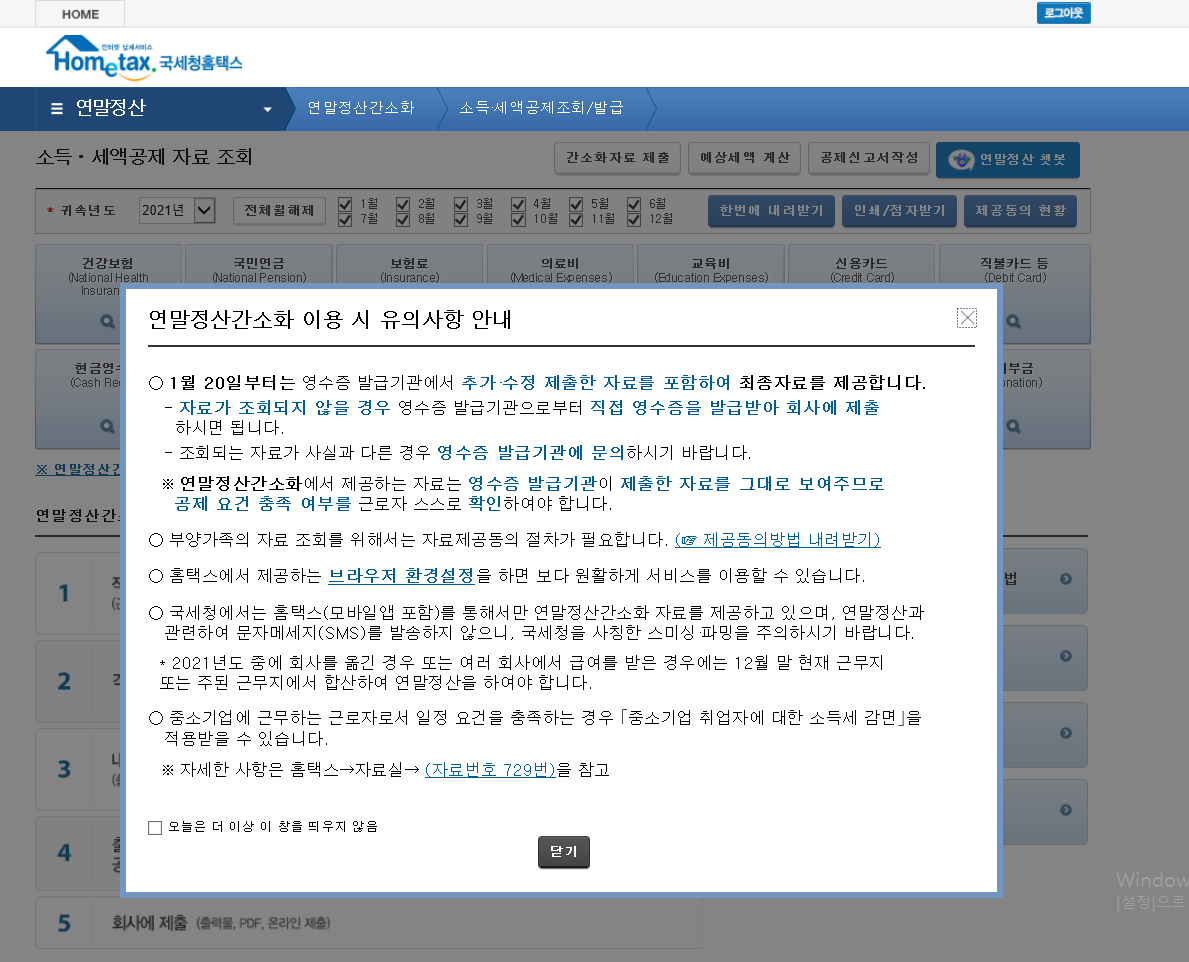Uncheck the 9월 checkbox

pyautogui.click(x=460, y=219)
